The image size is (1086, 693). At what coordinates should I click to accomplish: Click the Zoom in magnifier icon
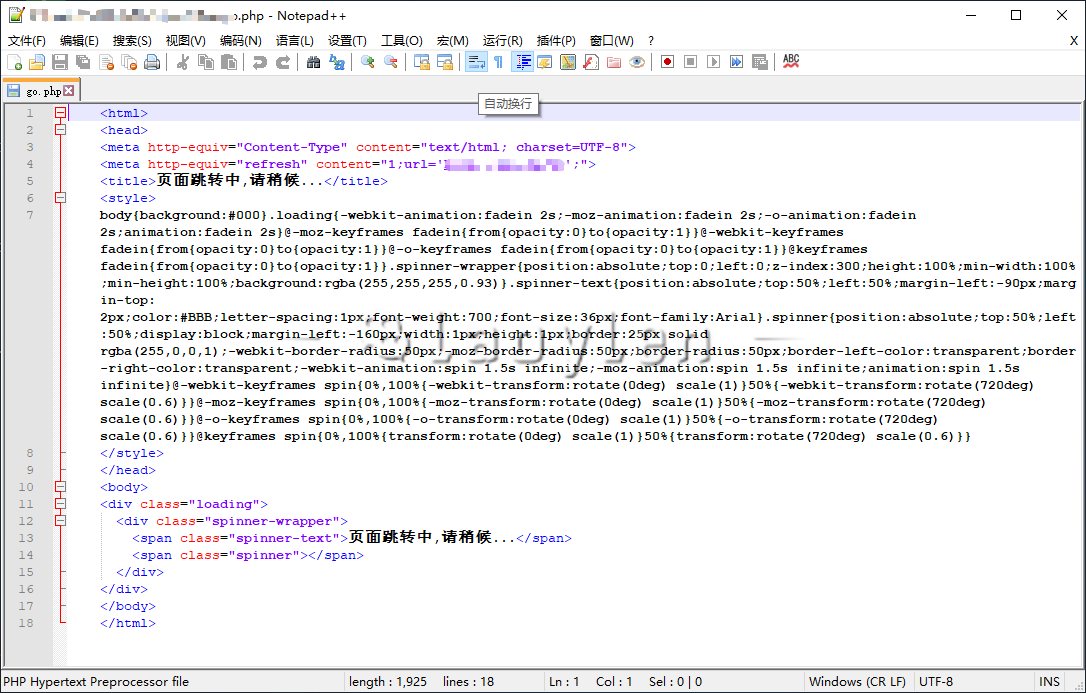368,62
